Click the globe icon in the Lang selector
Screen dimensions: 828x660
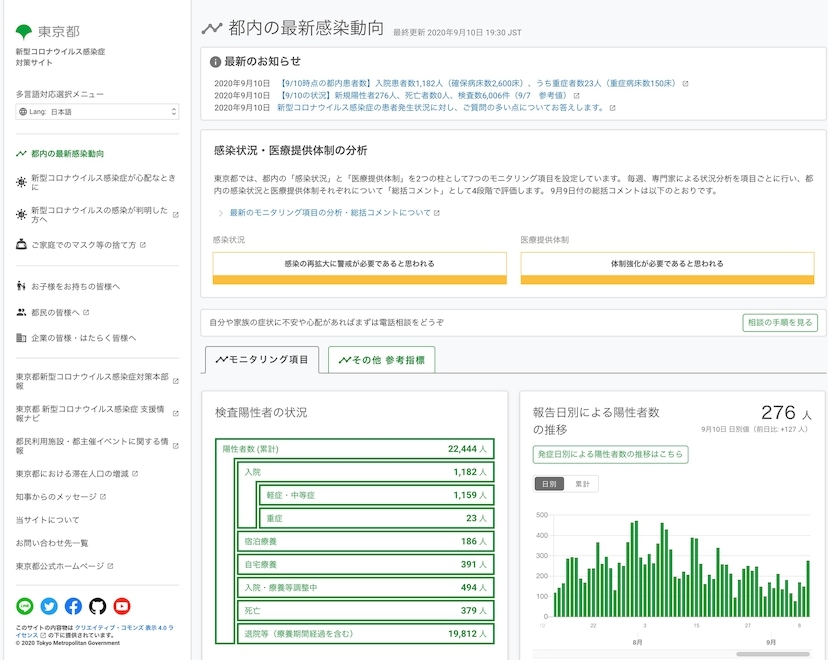[23, 111]
